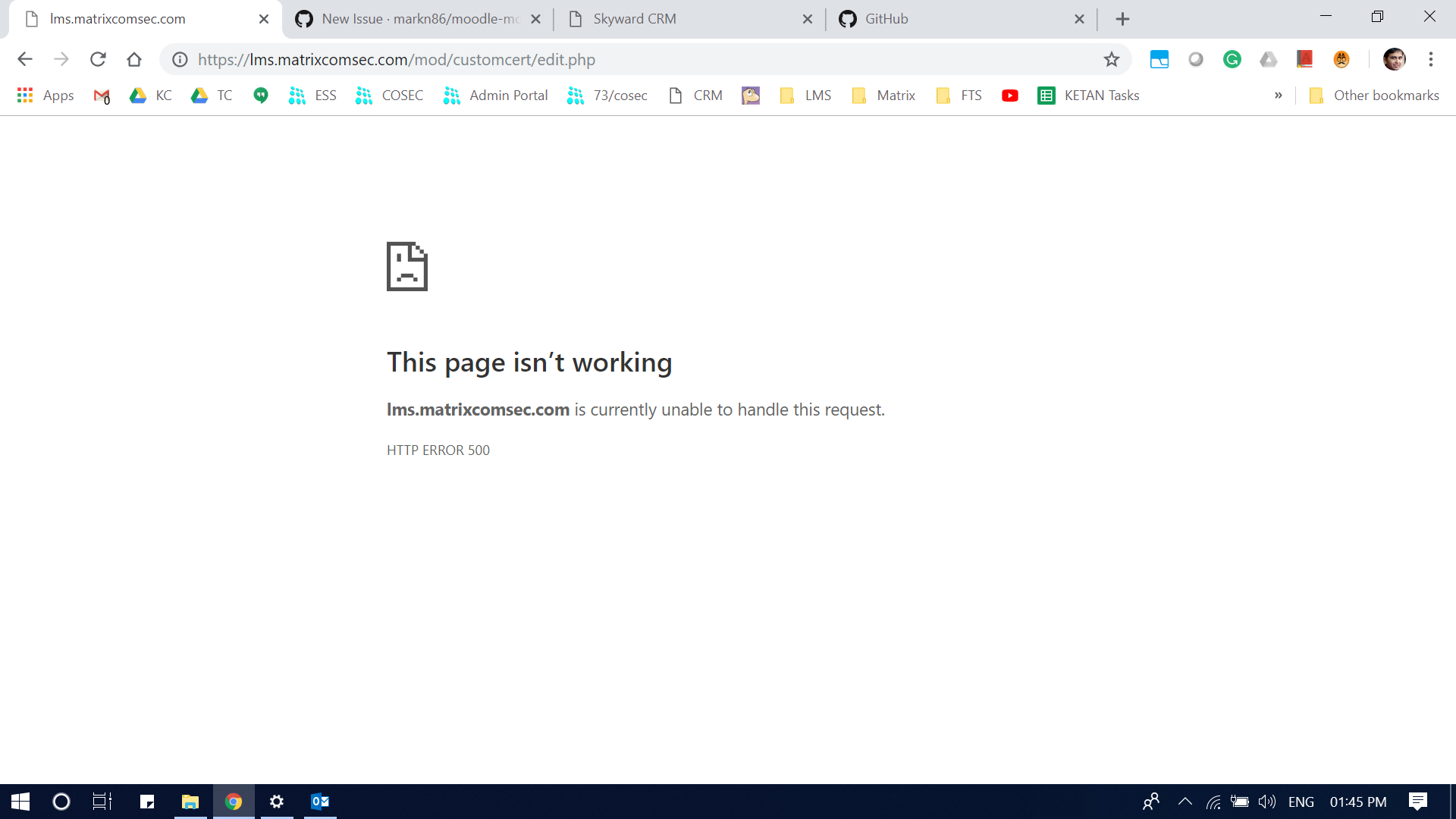Switch to the Skyward CRM tab
1456x819 pixels.
pyautogui.click(x=682, y=19)
